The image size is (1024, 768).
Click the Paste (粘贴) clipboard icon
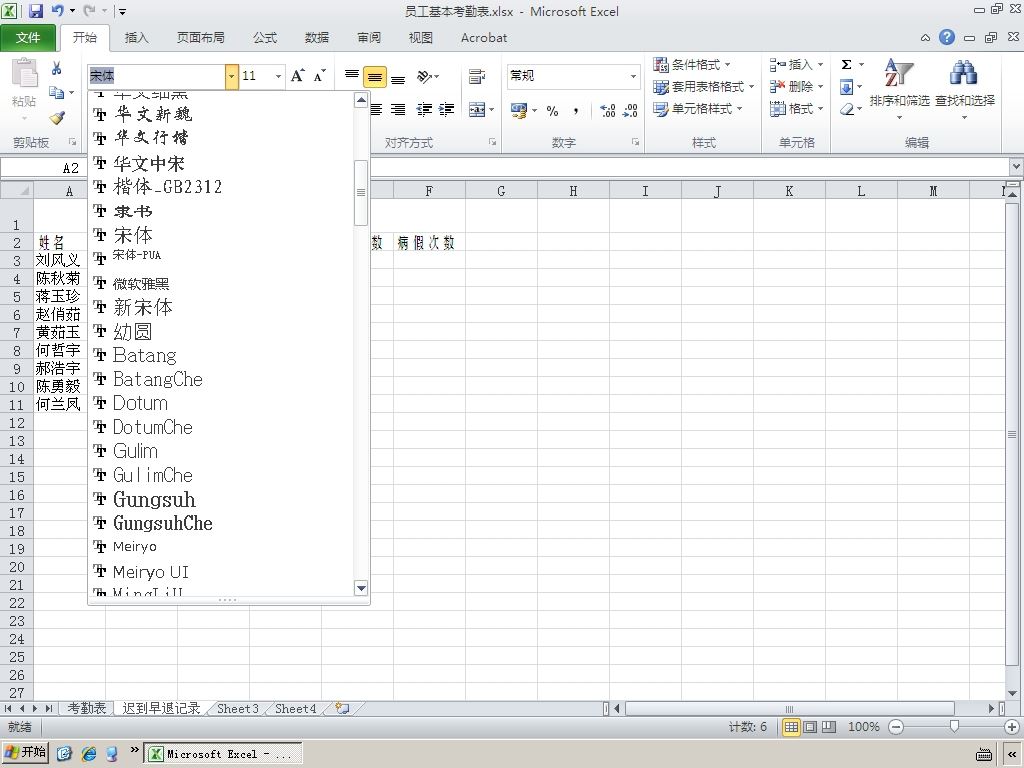click(24, 73)
